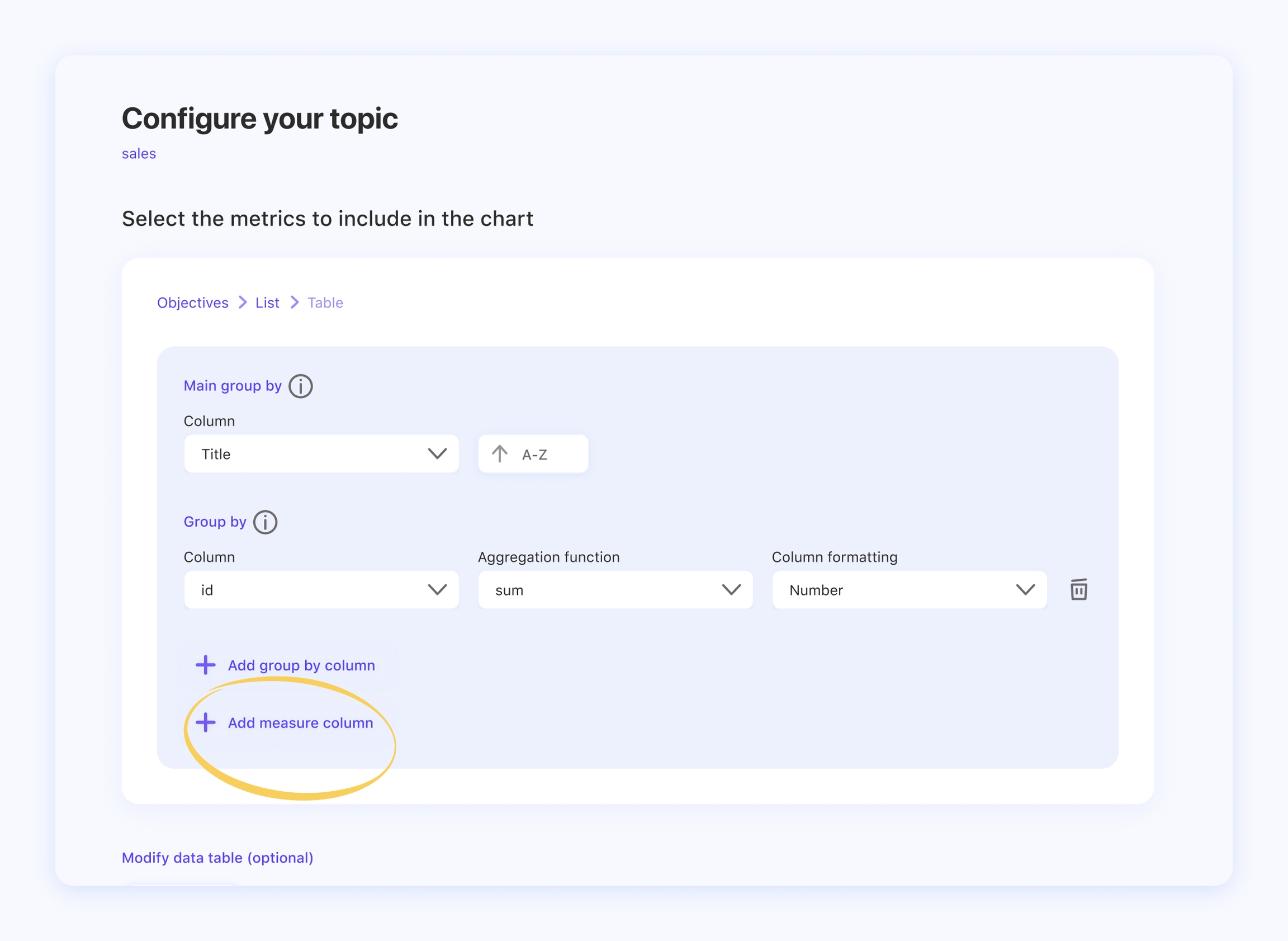Click plus icon for Add measure column
The height and width of the screenshot is (941, 1288).
pyautogui.click(x=206, y=722)
